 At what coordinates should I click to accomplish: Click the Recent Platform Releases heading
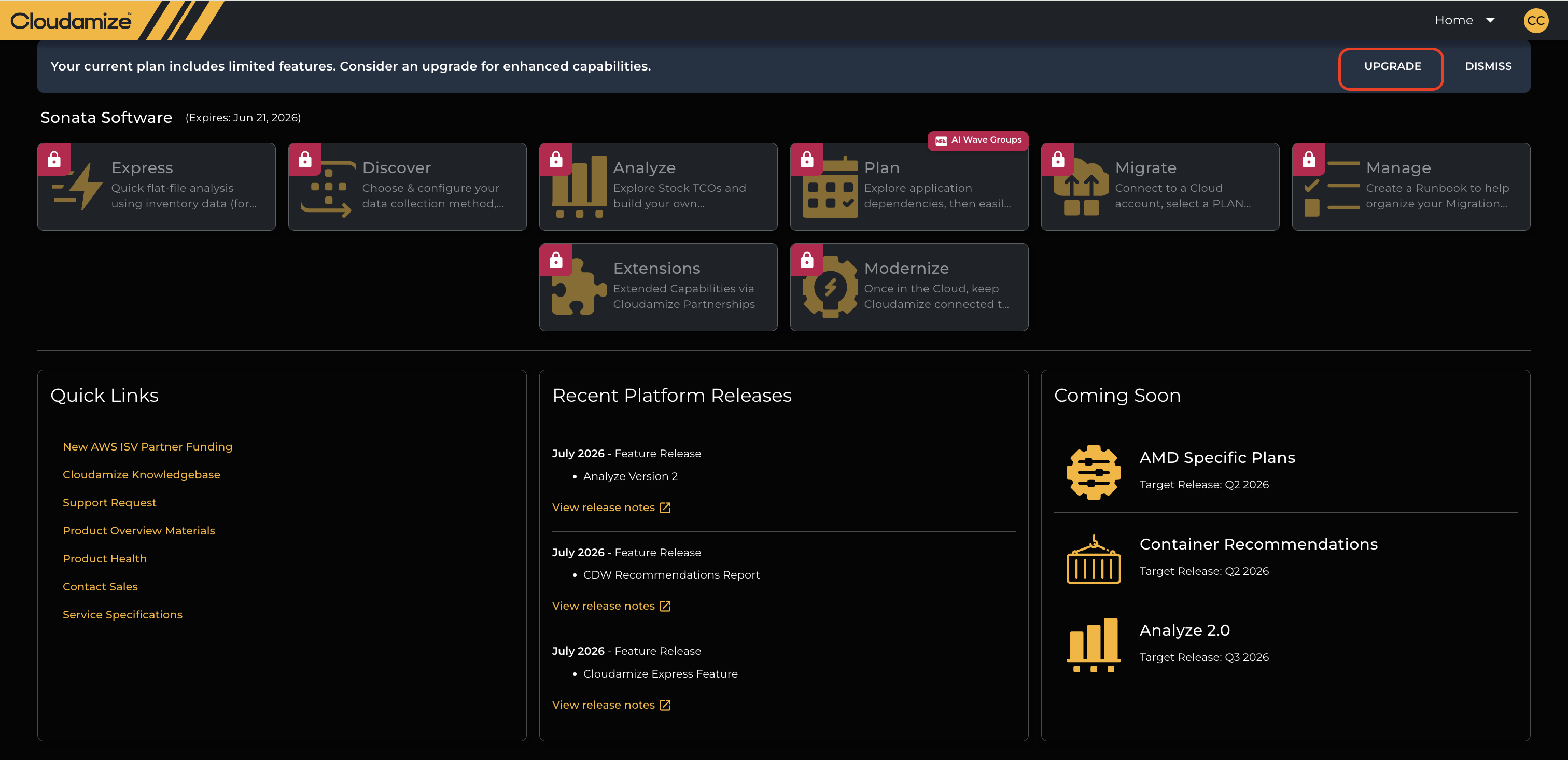(672, 396)
